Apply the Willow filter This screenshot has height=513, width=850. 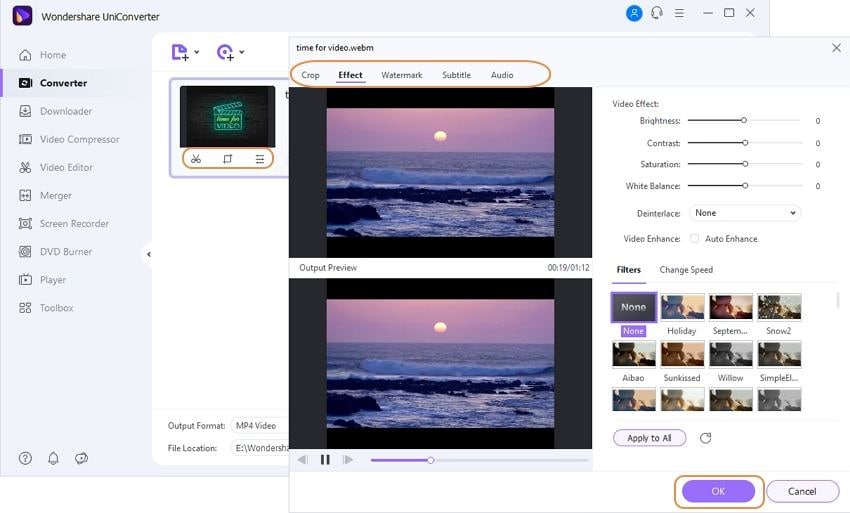tap(731, 354)
